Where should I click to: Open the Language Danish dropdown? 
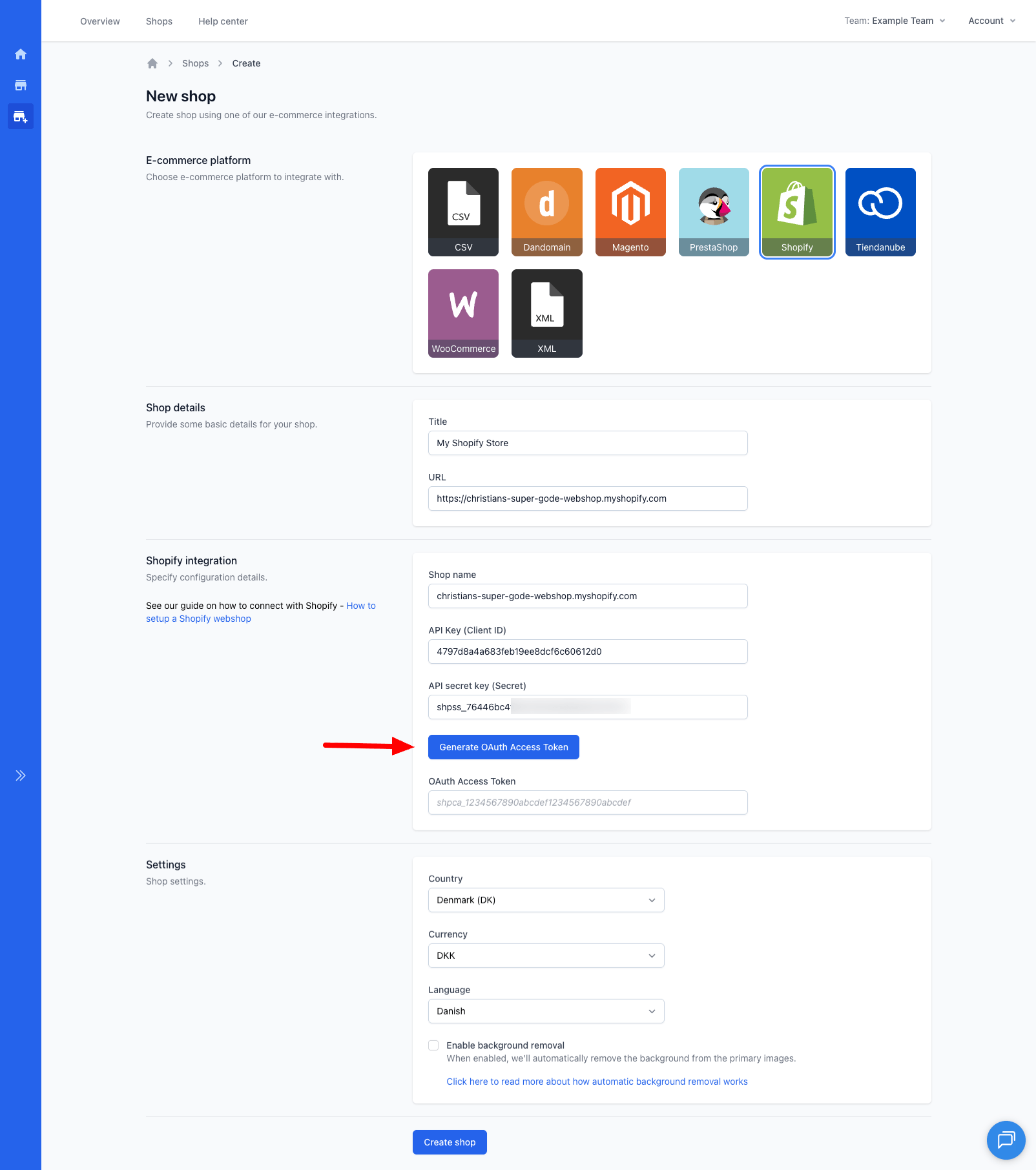tap(546, 1011)
